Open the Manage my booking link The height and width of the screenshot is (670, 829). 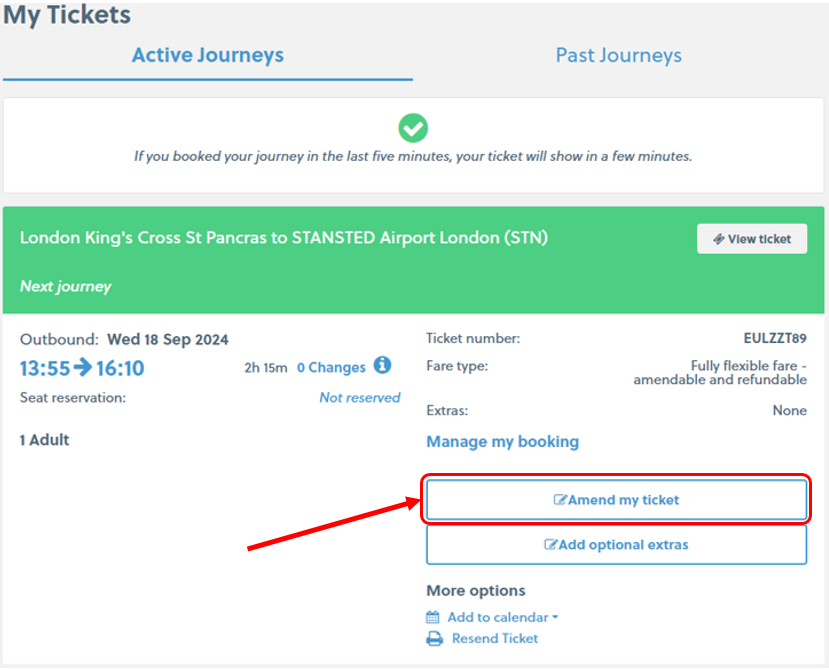pyautogui.click(x=502, y=442)
